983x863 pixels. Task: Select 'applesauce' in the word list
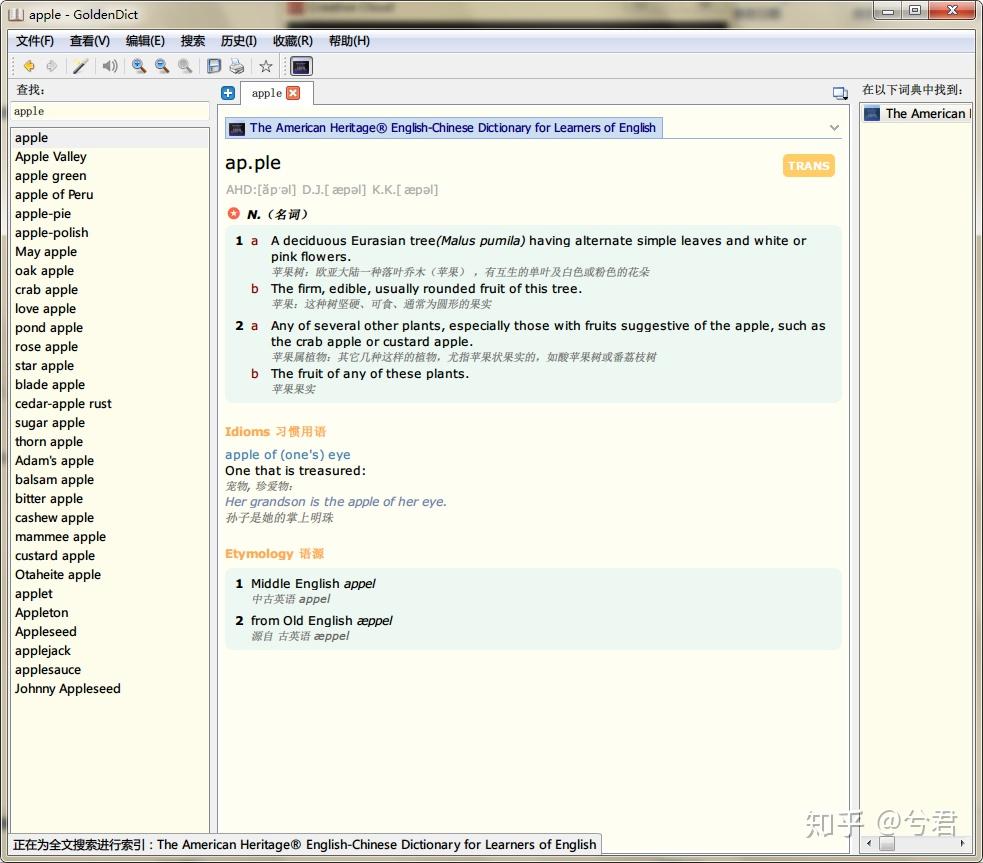(110, 669)
